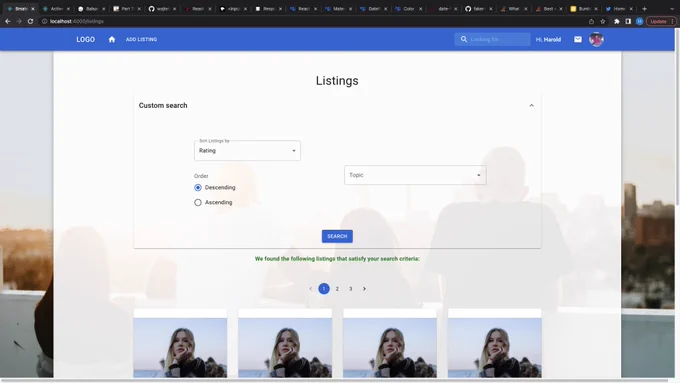Collapse the Custom search panel chevron
680x383 pixels.
(x=531, y=105)
